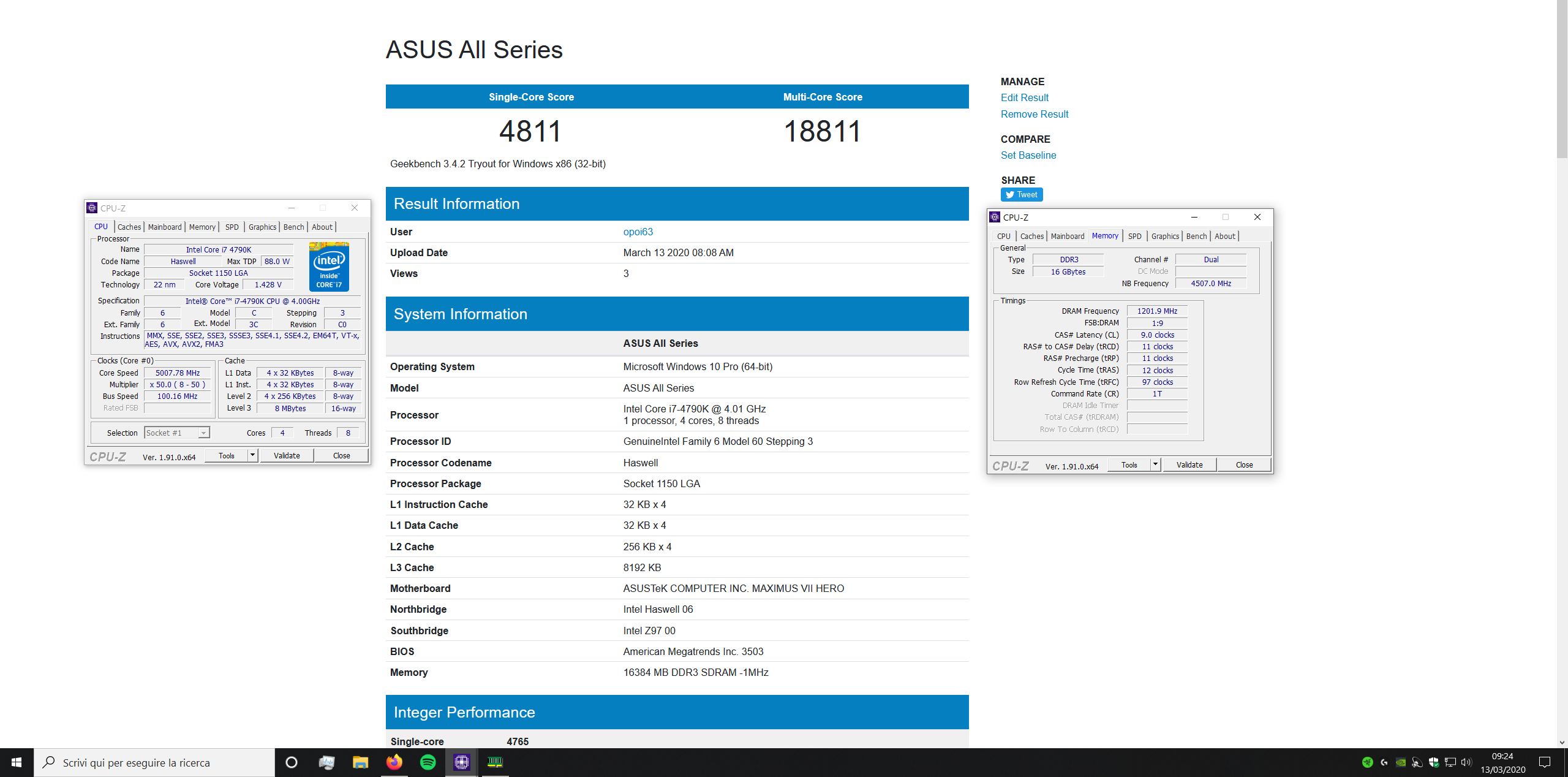Open Caches tab in left CPU-Z window

[129, 227]
